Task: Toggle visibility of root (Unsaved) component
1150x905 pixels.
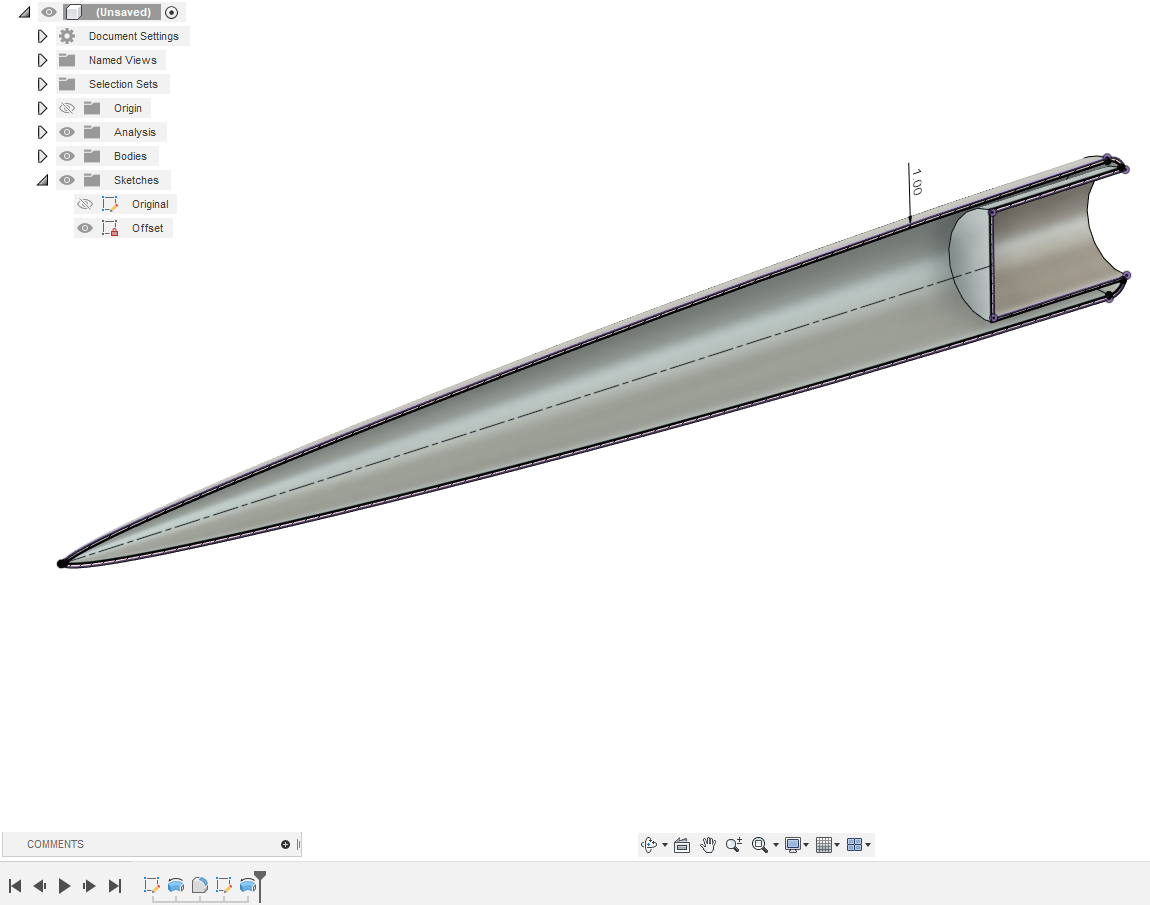Action: click(48, 12)
